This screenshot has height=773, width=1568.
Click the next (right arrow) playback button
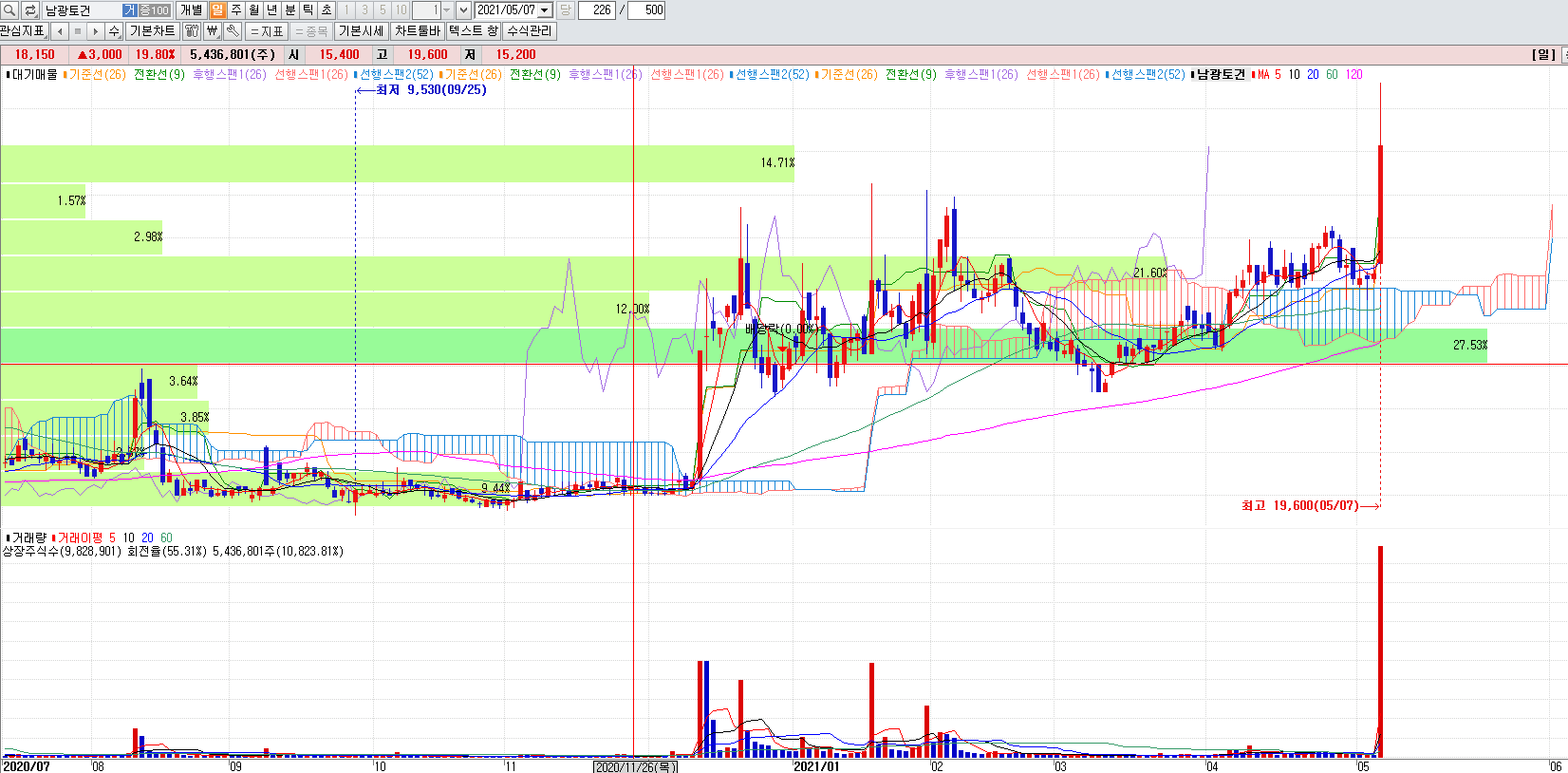95,31
